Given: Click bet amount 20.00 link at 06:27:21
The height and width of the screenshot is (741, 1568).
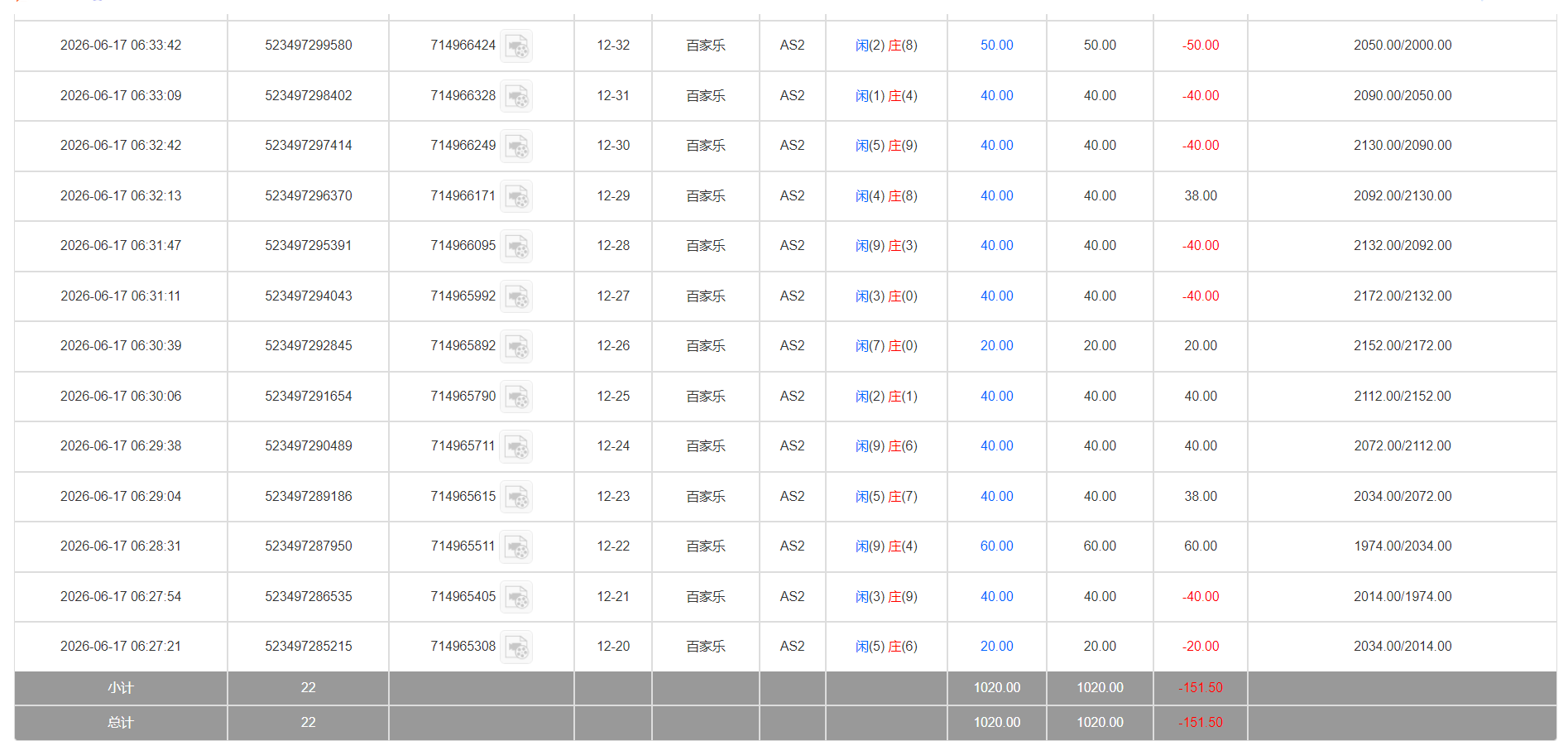Looking at the screenshot, I should tap(996, 647).
